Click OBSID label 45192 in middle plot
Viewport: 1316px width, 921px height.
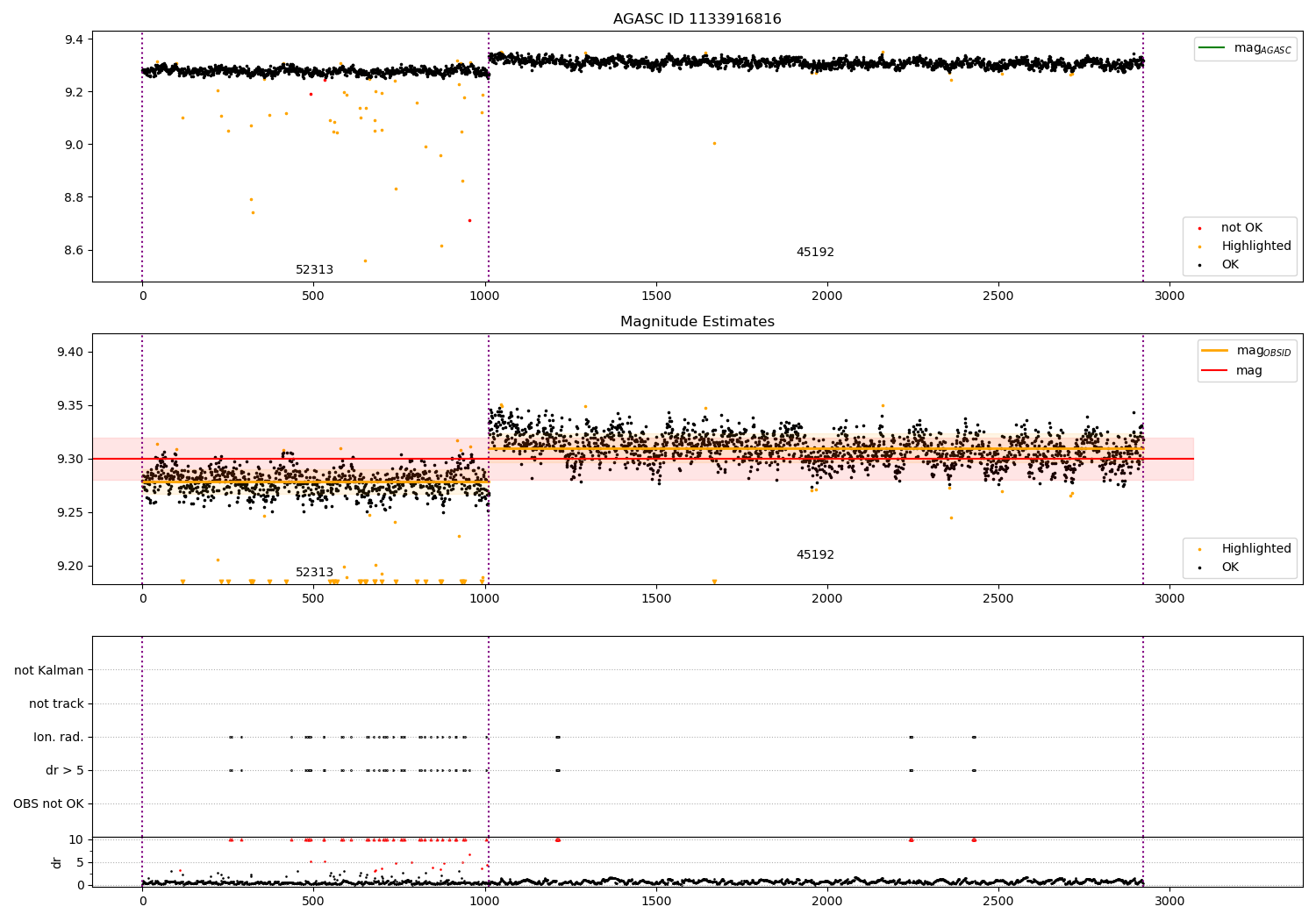[815, 555]
